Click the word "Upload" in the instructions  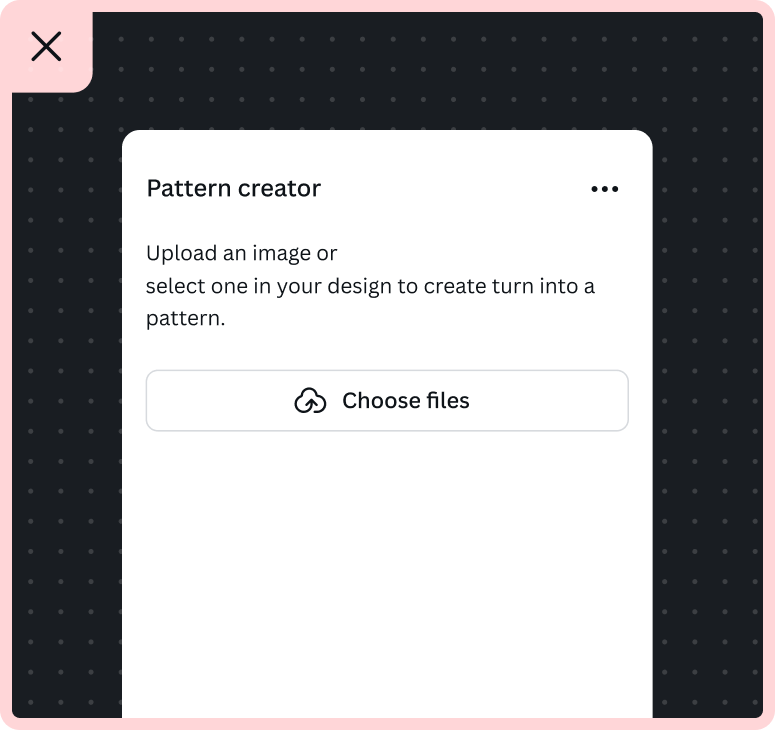(x=181, y=254)
